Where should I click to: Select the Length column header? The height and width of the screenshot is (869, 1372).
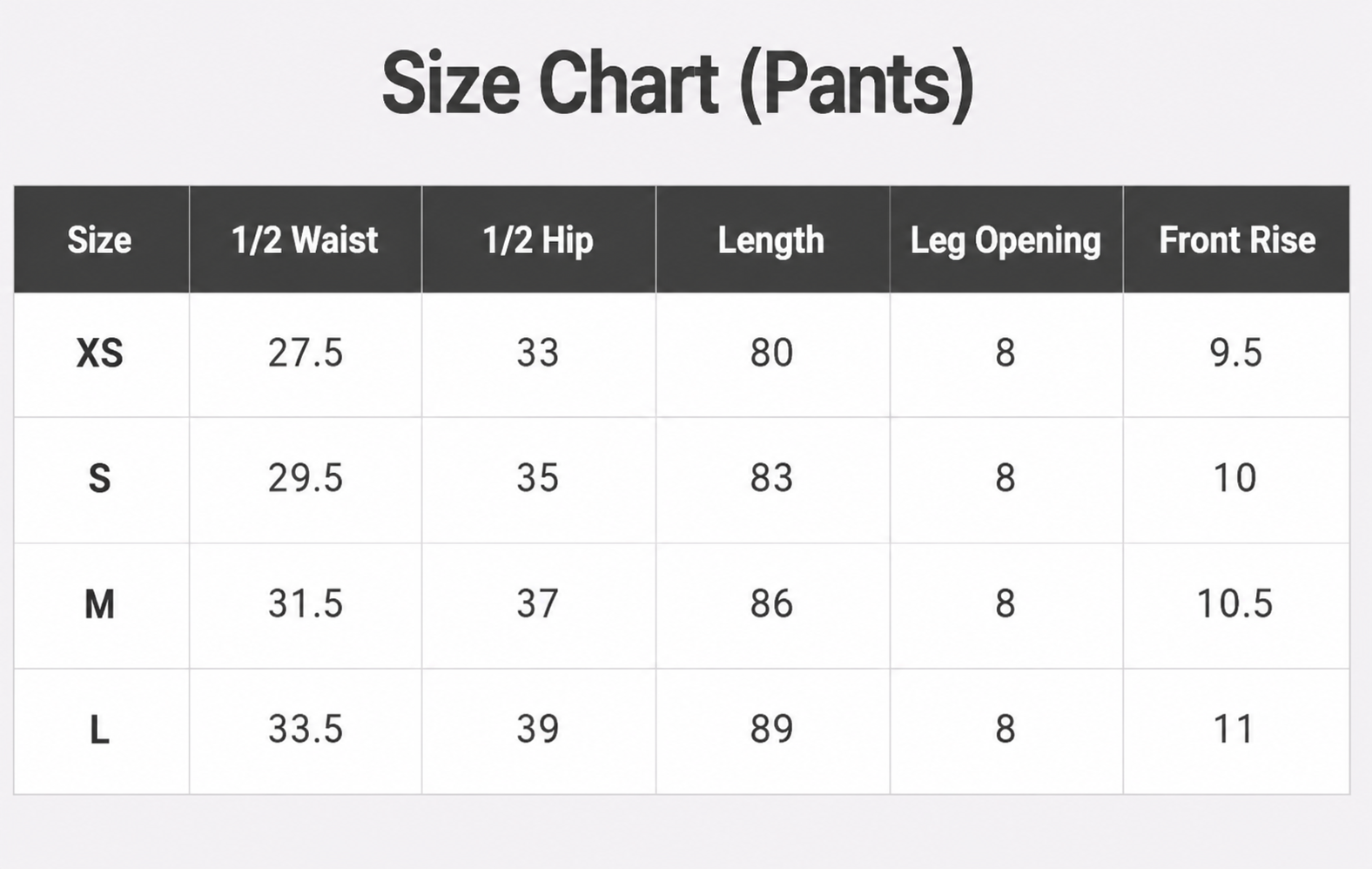(x=771, y=240)
